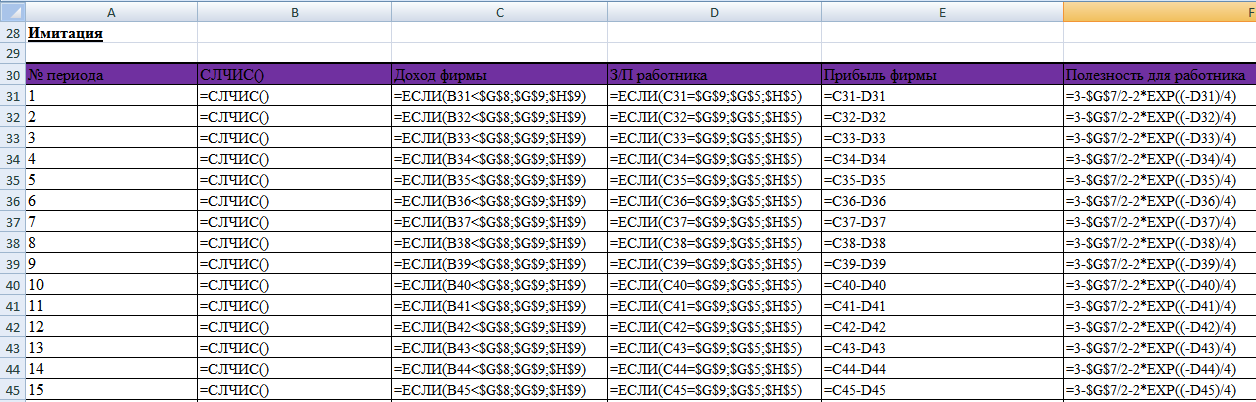
Task: Select row 35 header
Action: [x=12, y=180]
